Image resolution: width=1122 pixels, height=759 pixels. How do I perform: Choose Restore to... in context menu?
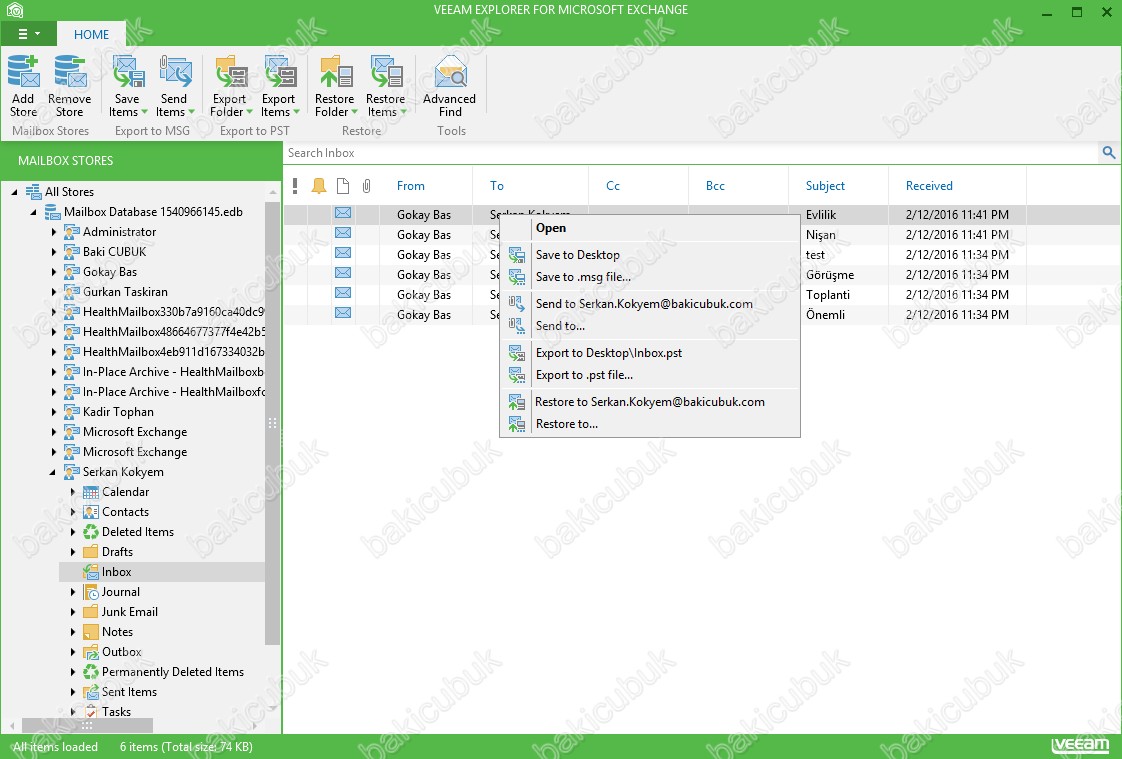click(650, 424)
